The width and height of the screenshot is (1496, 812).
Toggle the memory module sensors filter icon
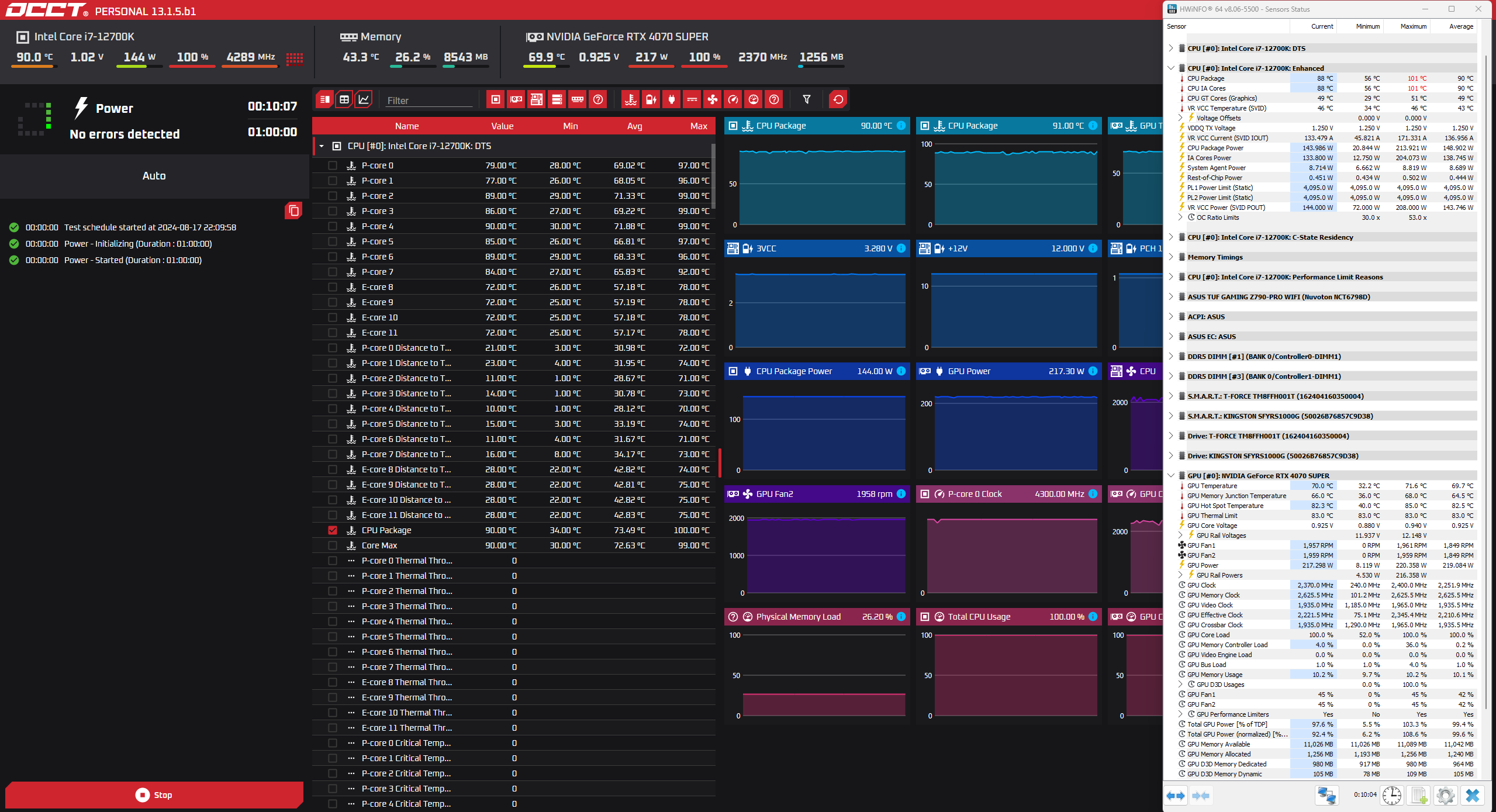pyautogui.click(x=578, y=99)
